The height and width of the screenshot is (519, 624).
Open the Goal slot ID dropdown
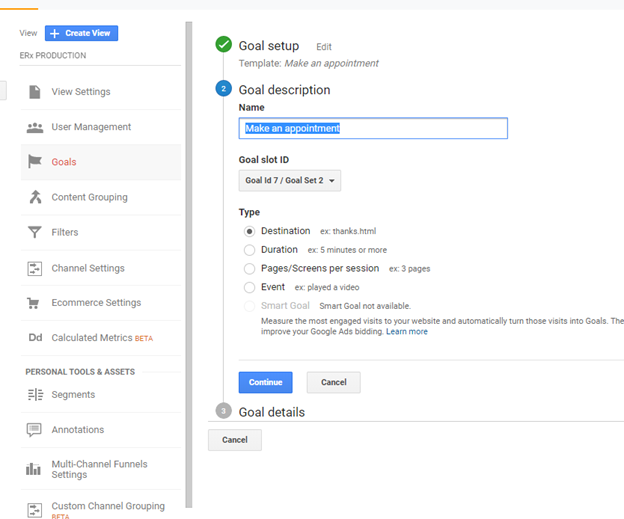290,181
